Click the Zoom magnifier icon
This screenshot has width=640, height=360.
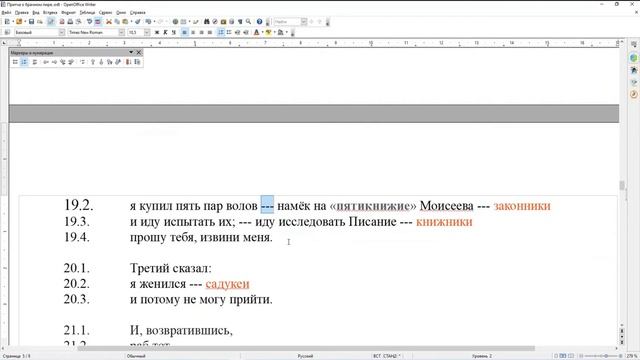(x=248, y=22)
